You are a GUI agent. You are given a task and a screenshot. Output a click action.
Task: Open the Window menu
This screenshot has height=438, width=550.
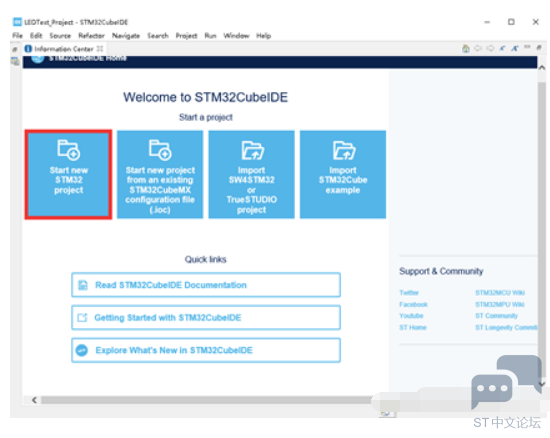[x=236, y=35]
